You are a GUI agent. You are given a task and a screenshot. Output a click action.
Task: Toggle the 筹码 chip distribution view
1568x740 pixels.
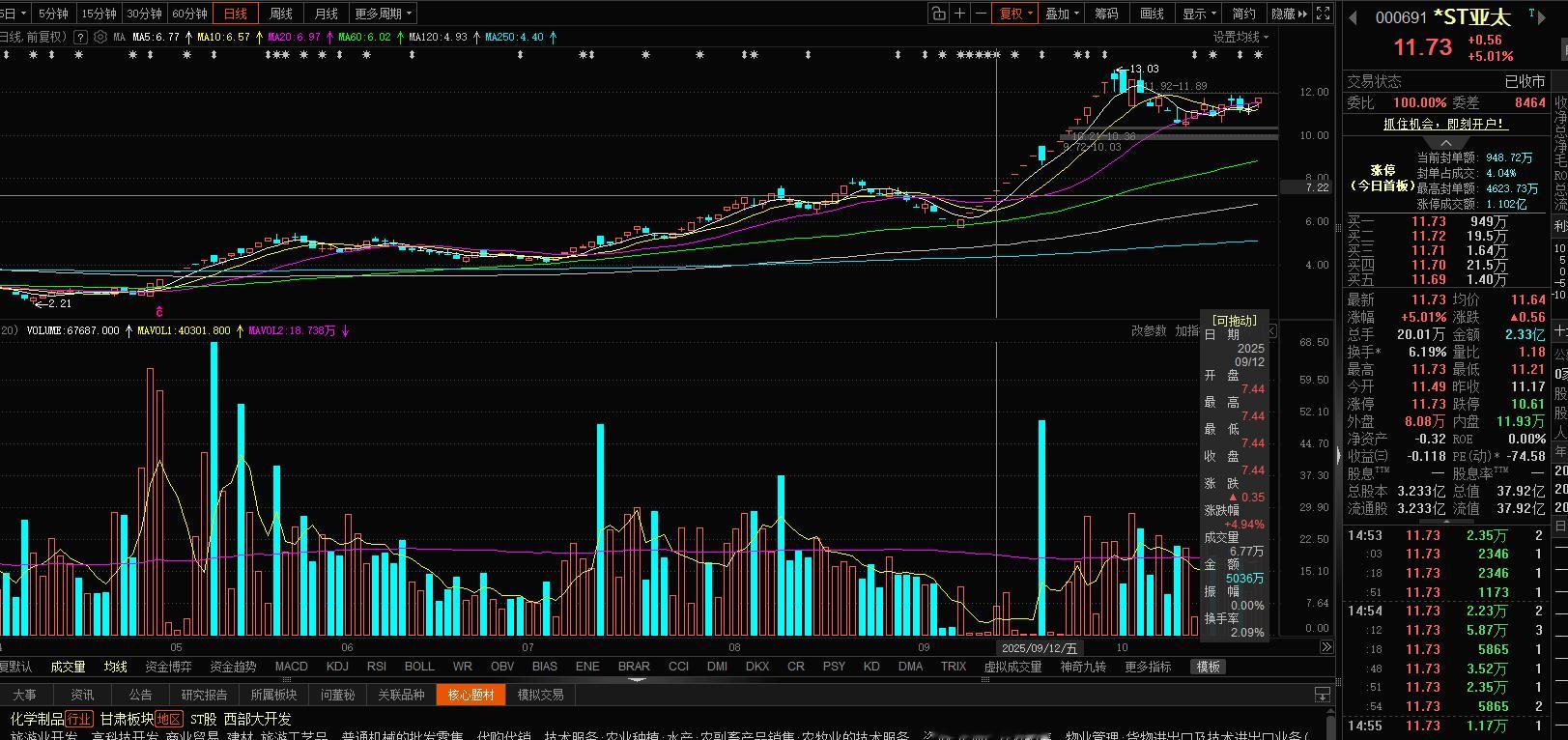tap(1106, 14)
